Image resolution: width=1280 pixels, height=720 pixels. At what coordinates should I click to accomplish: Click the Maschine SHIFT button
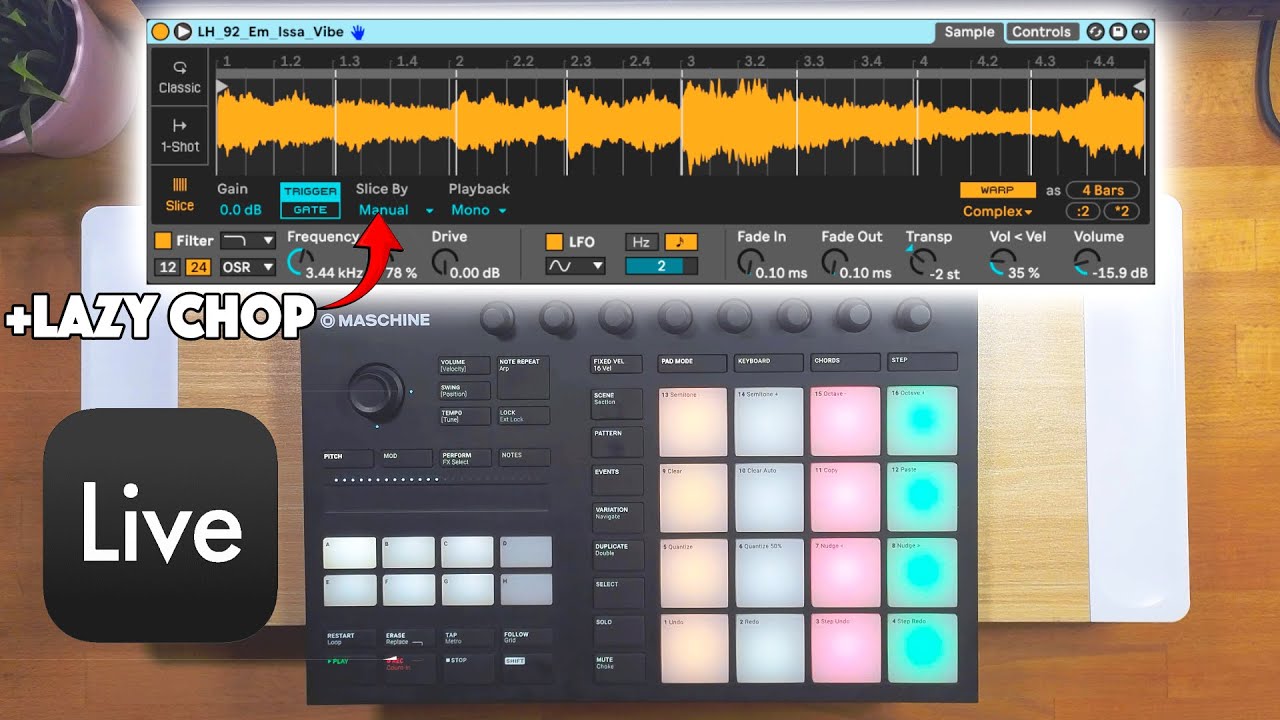coord(526,668)
